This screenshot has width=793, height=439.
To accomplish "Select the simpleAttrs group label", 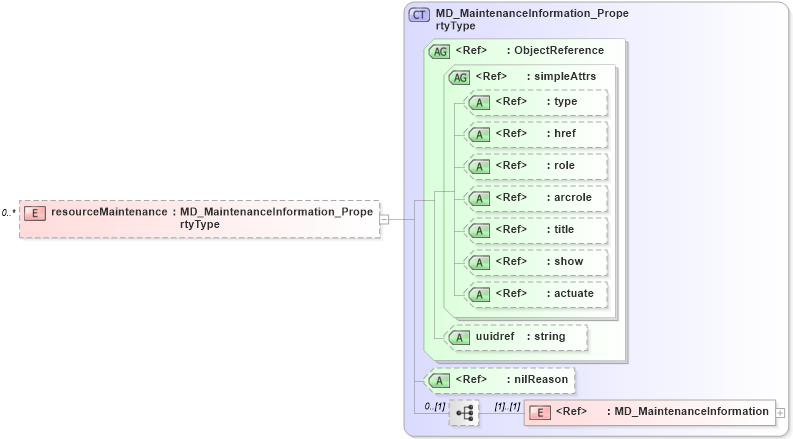I will pyautogui.click(x=565, y=76).
